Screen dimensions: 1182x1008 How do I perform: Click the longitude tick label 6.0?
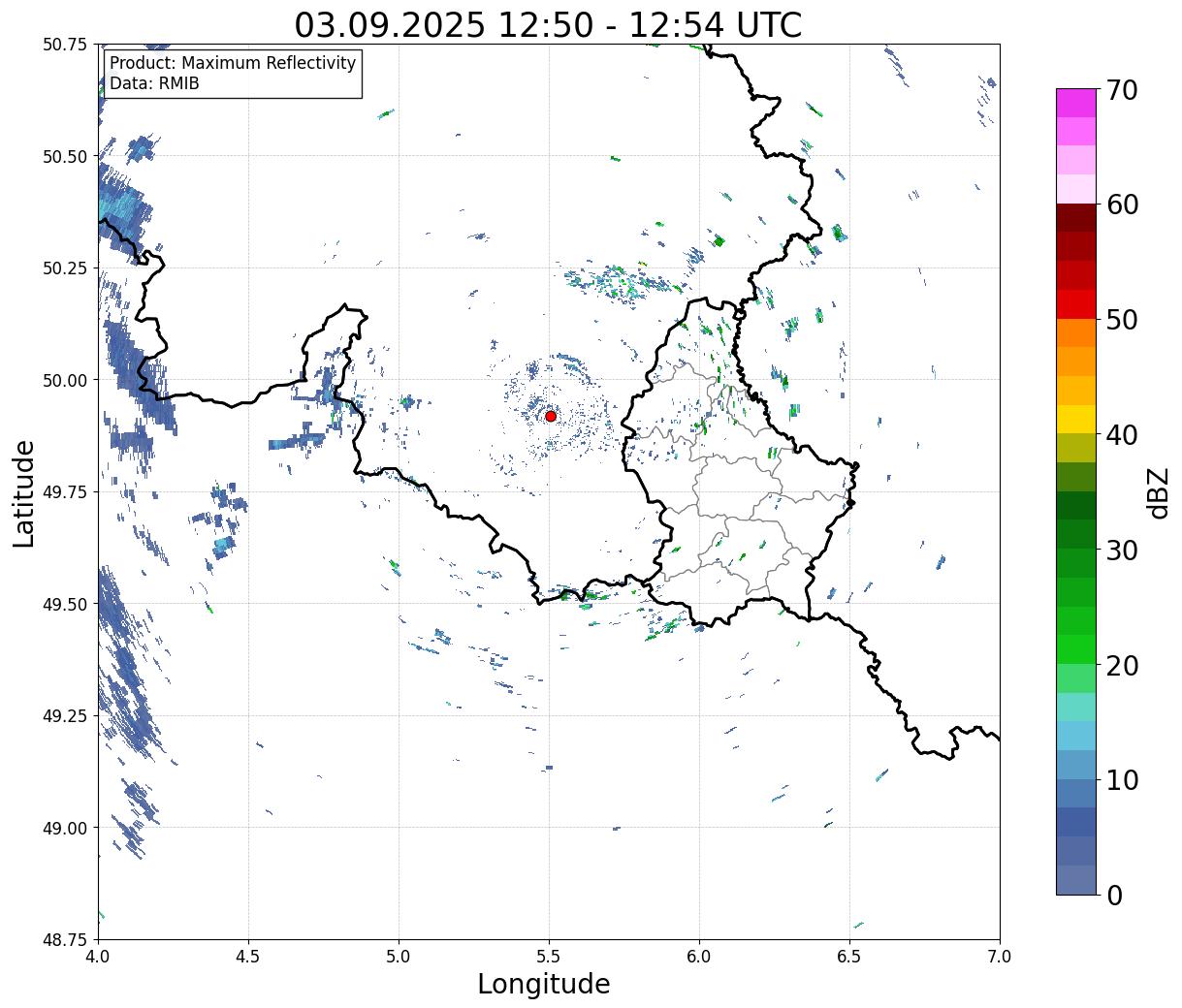699,956
